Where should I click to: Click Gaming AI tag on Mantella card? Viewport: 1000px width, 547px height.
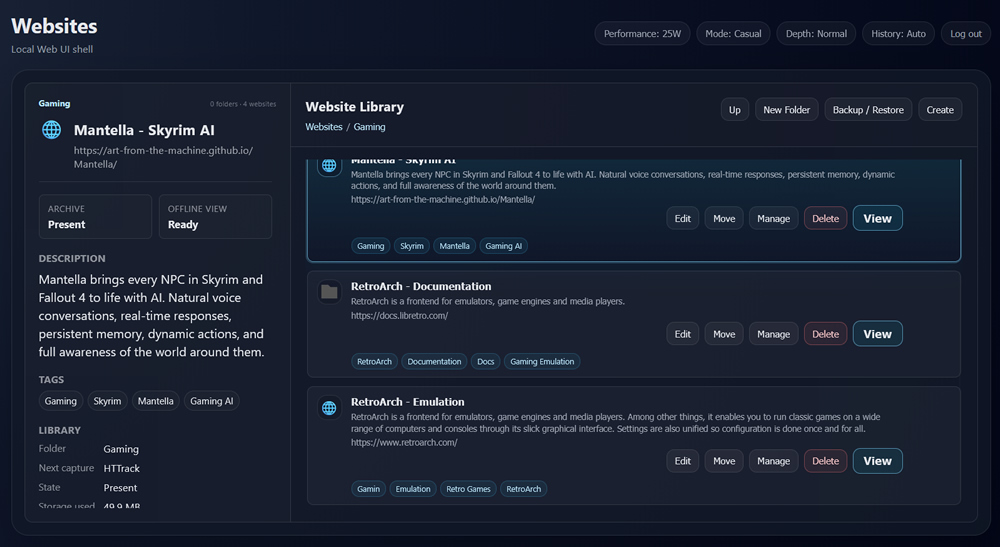(x=503, y=246)
